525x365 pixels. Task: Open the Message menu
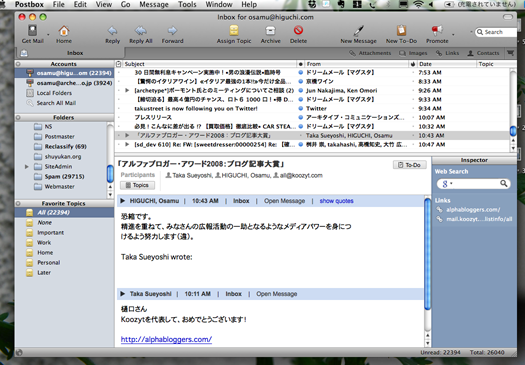(x=154, y=4)
